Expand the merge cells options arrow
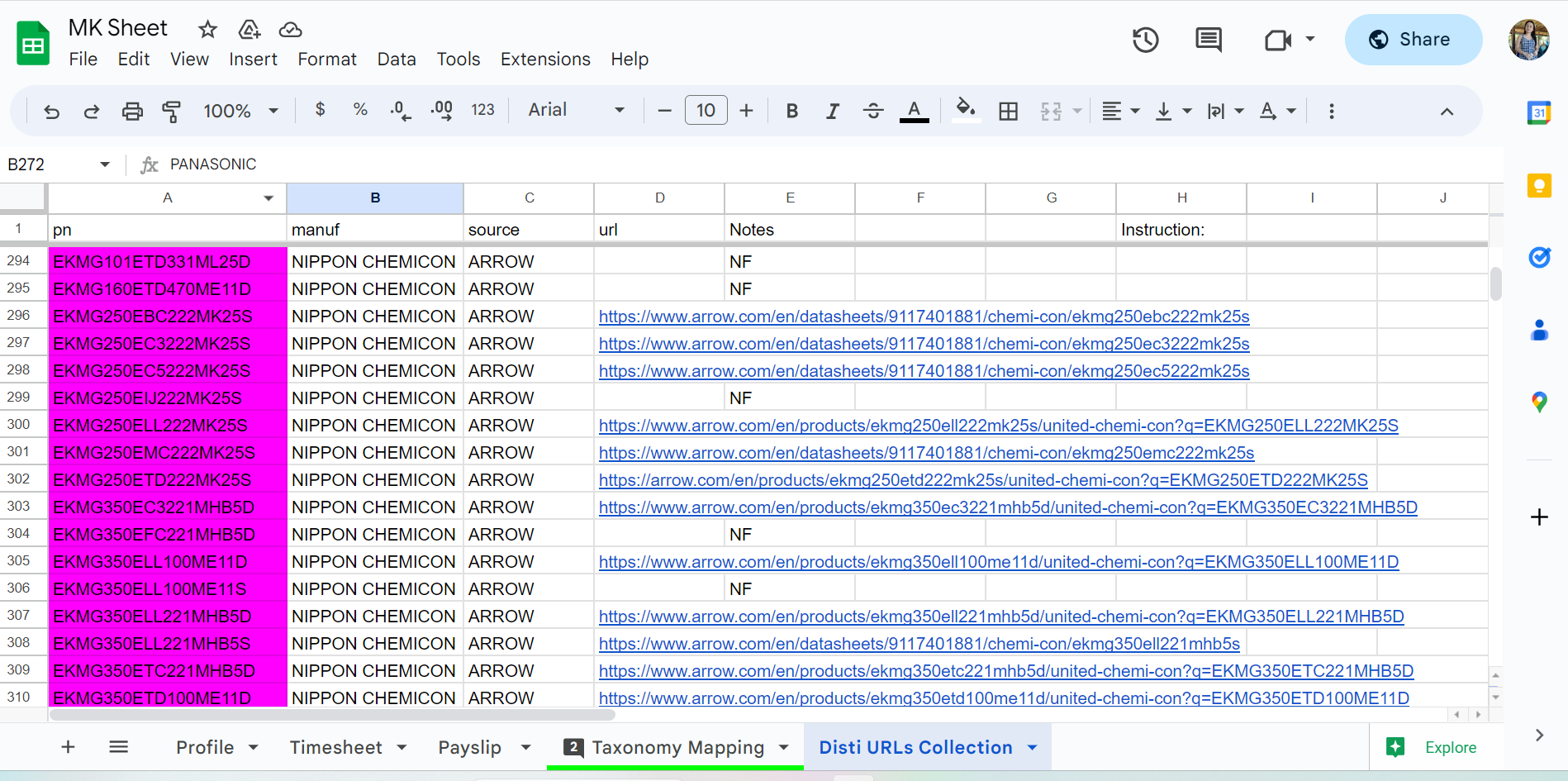 [x=1077, y=111]
